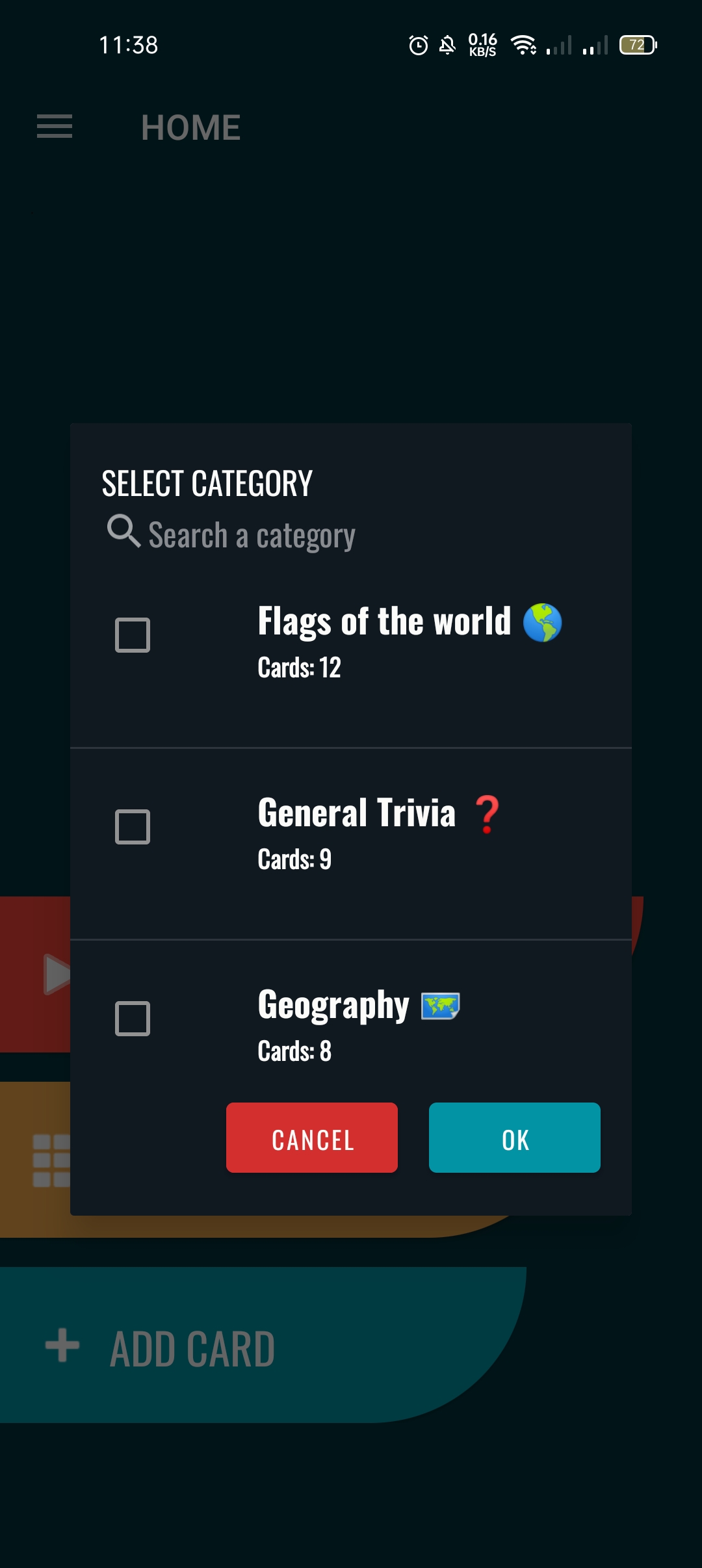
Task: Open the hamburger navigation menu
Action: 55,127
